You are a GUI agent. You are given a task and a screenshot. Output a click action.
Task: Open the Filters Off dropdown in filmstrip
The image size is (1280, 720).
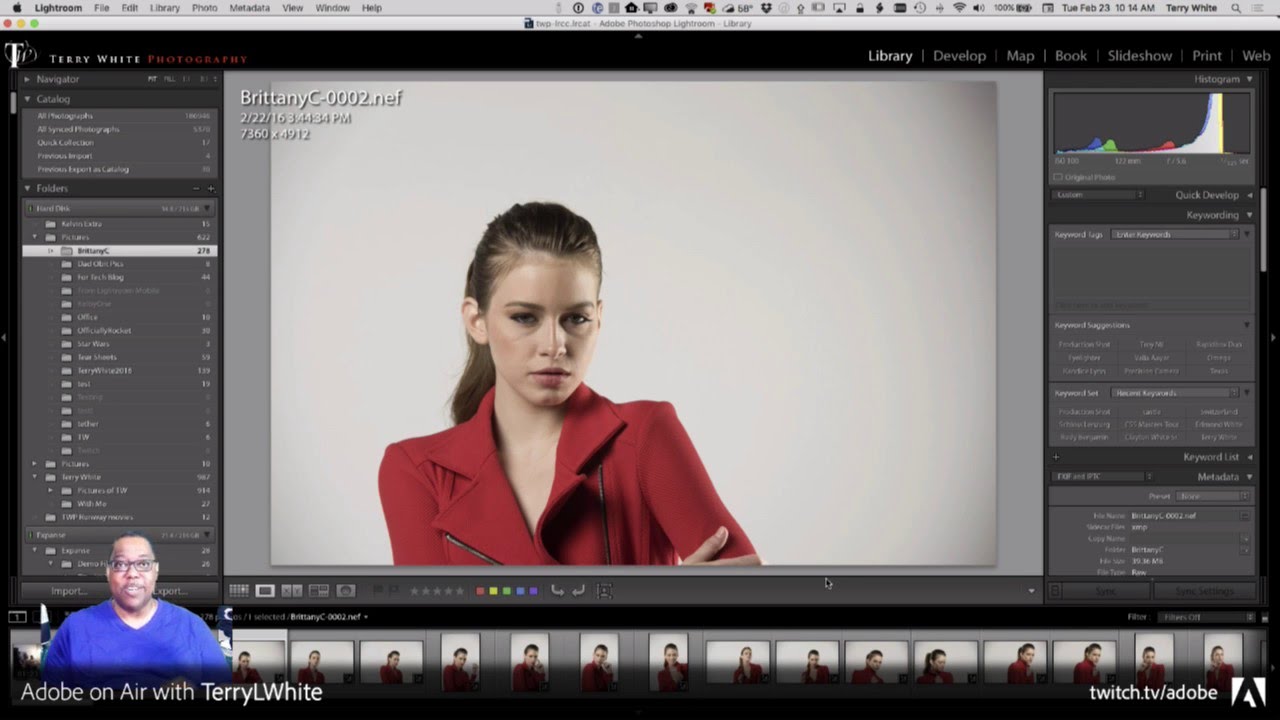click(1207, 617)
